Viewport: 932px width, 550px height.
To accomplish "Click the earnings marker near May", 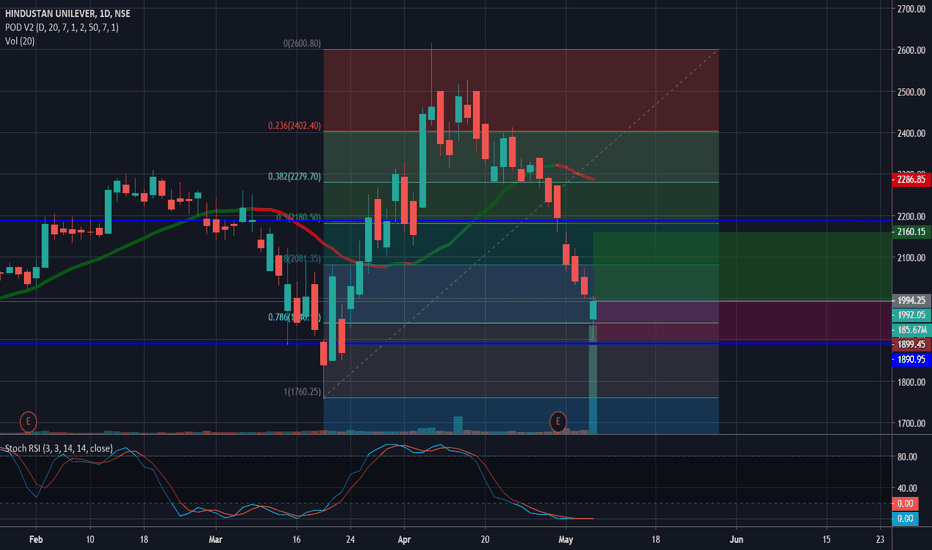I will coord(558,422).
